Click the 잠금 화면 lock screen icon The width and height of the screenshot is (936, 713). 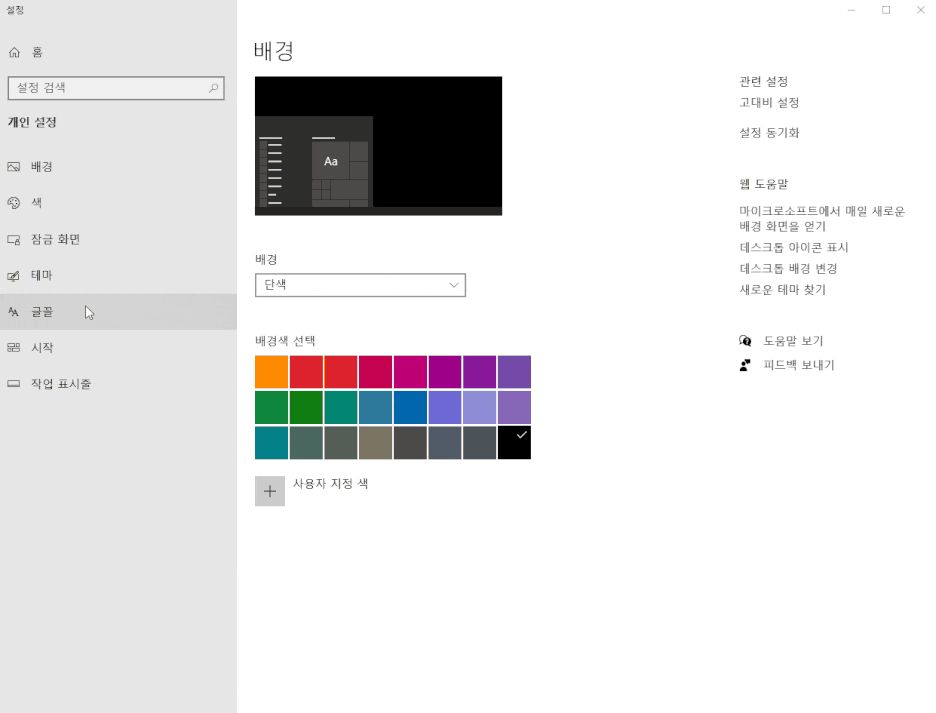14,239
